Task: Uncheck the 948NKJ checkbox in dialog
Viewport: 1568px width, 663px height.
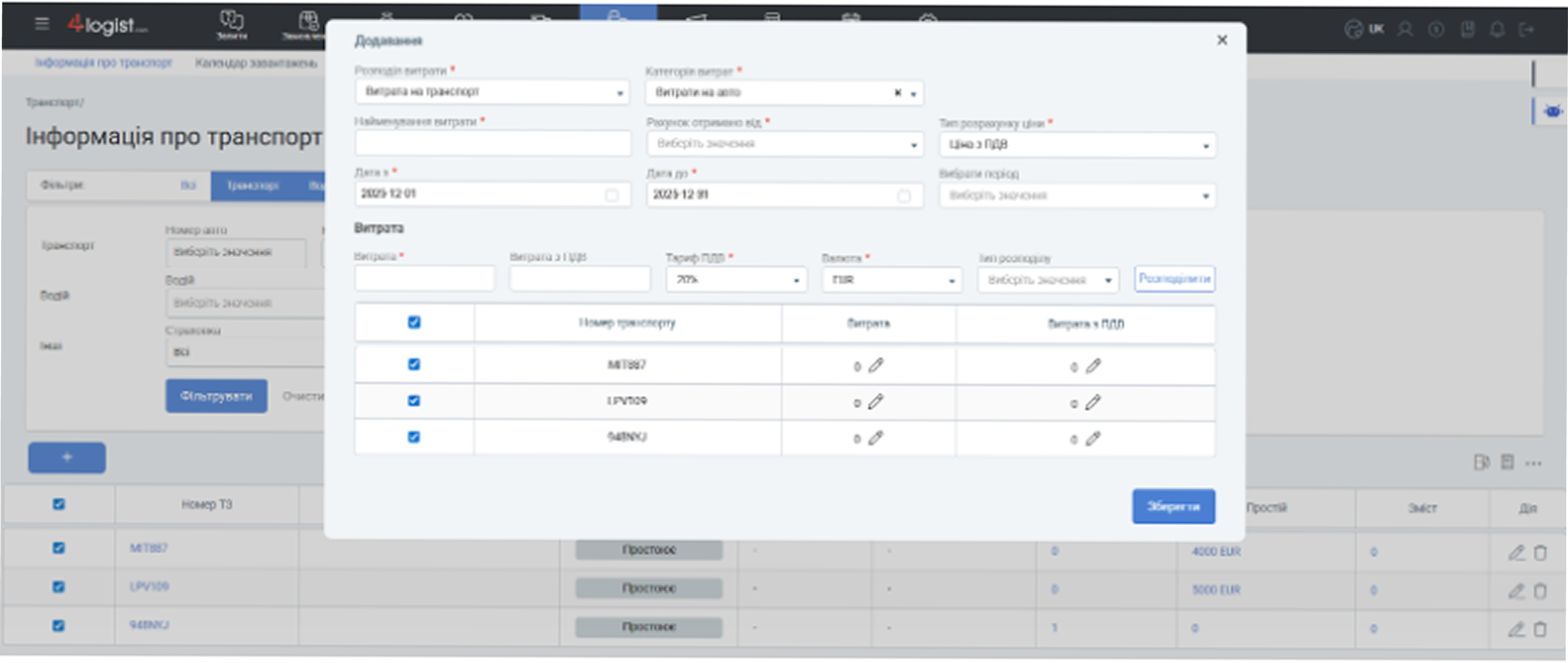Action: [414, 437]
